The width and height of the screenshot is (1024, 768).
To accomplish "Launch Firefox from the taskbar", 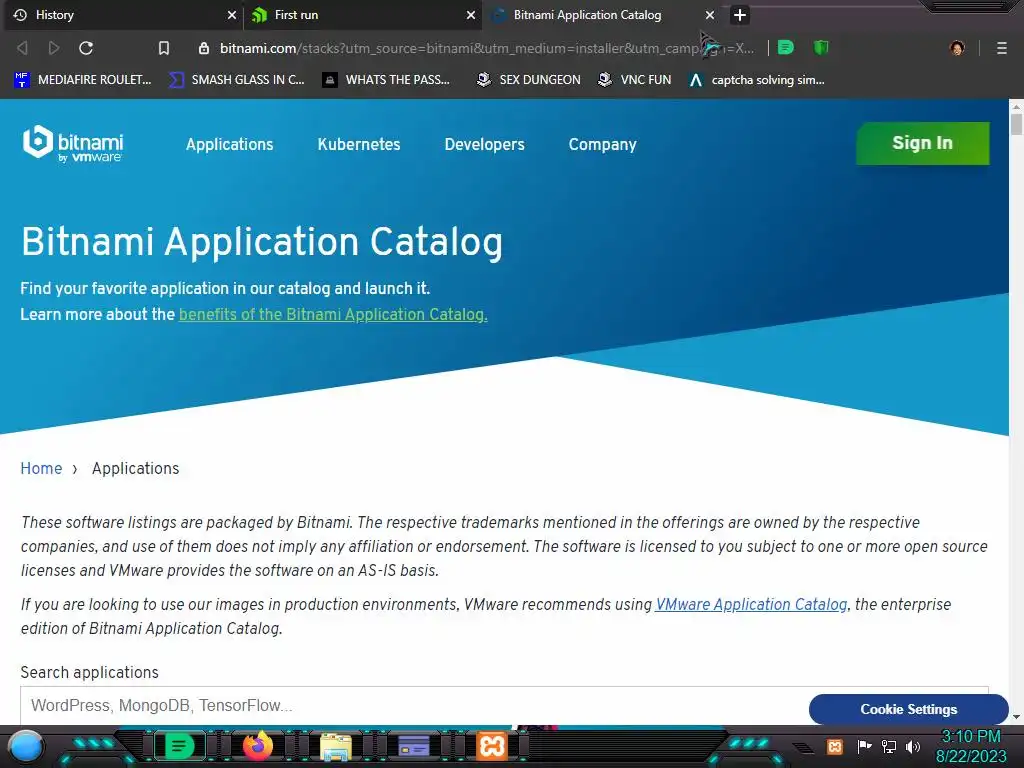I will click(258, 746).
